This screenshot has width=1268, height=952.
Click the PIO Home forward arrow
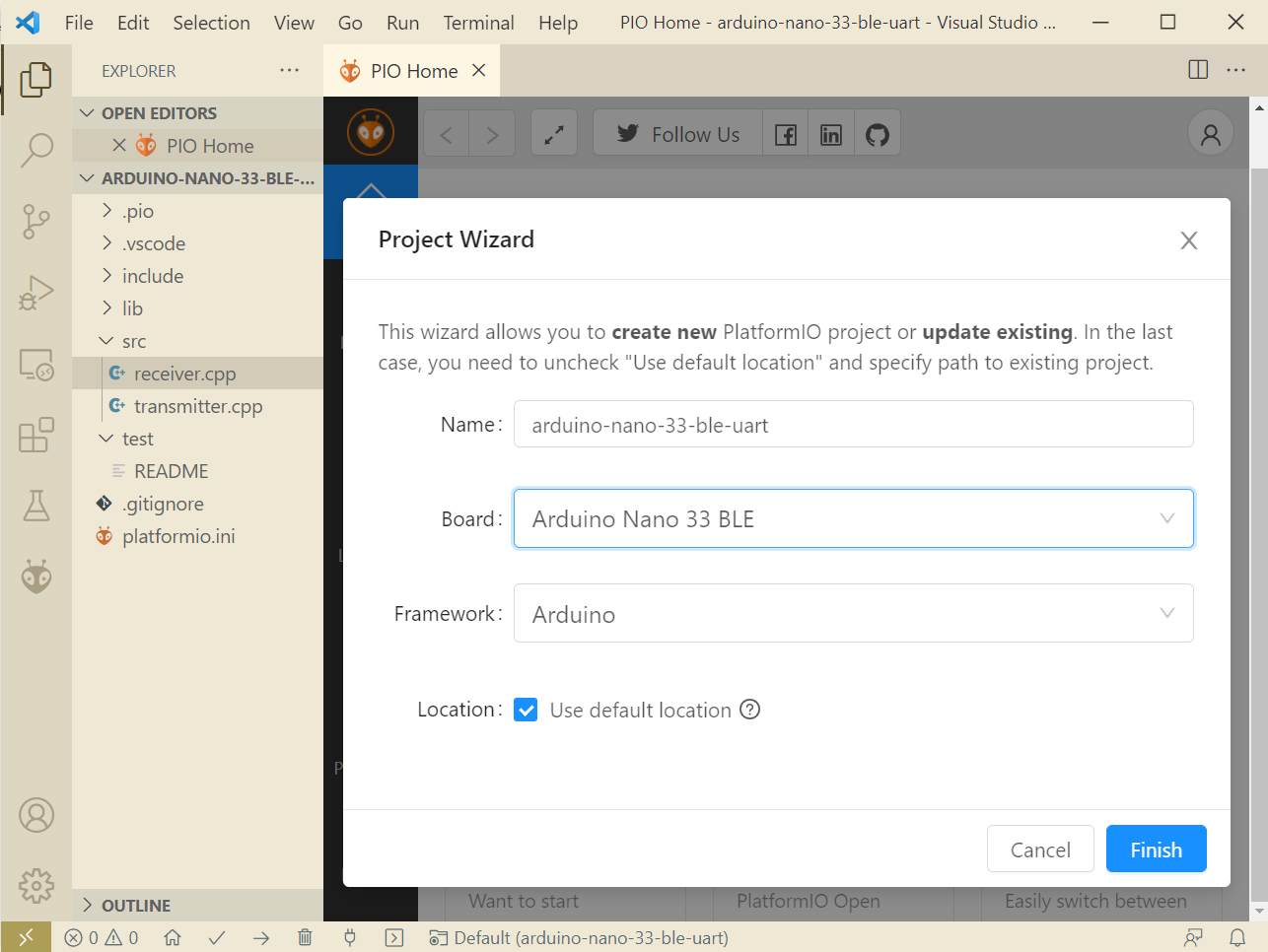tap(493, 134)
